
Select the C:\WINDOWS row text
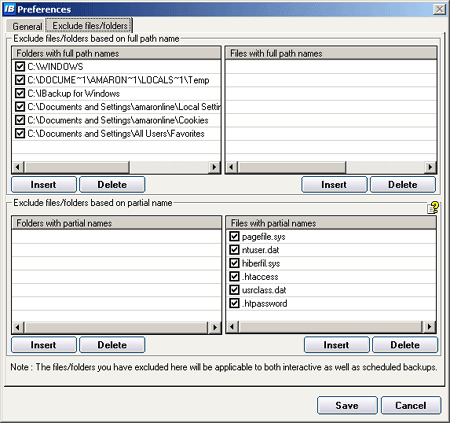point(55,66)
